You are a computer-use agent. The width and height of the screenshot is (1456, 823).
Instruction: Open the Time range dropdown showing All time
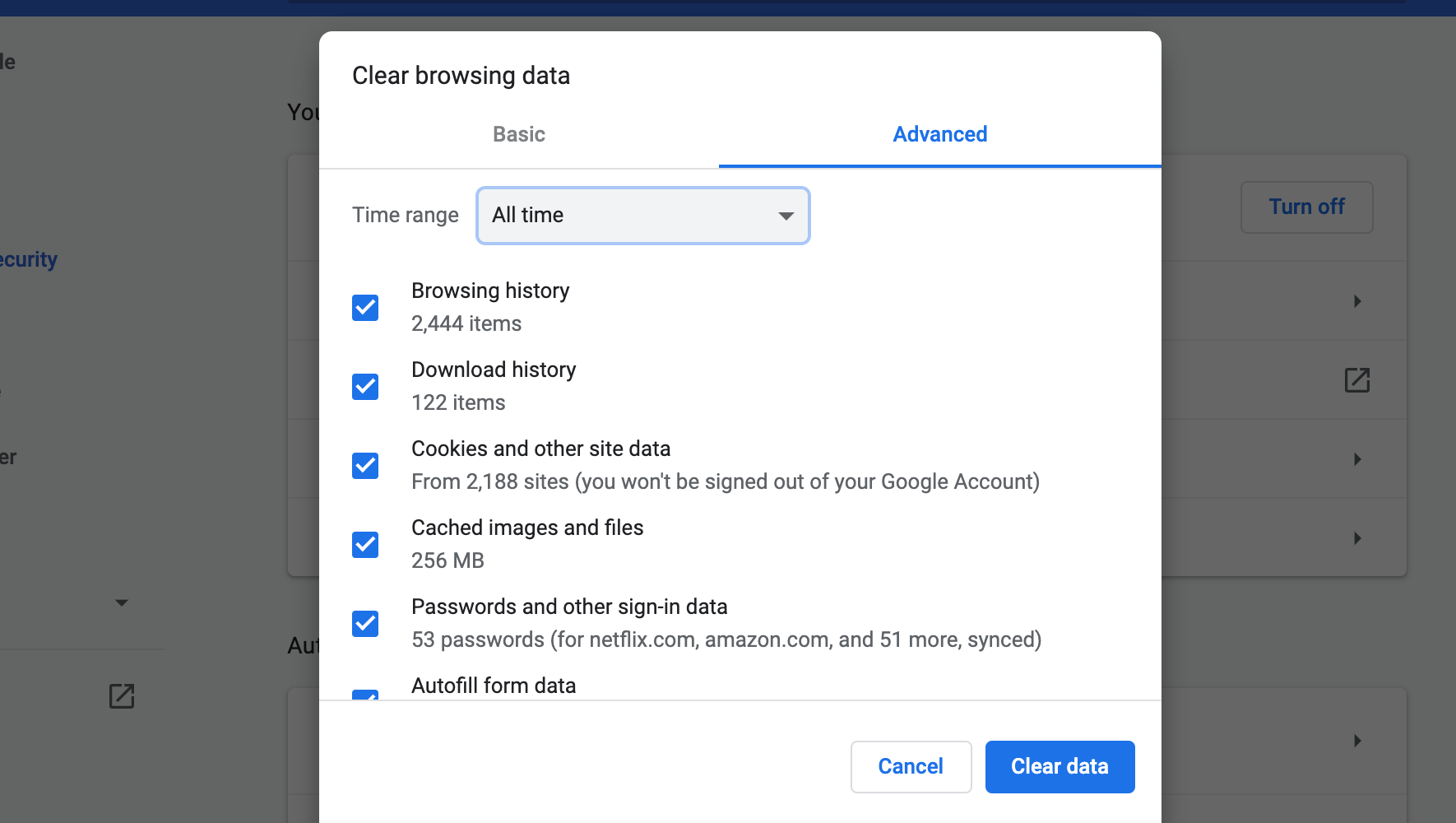click(x=642, y=216)
